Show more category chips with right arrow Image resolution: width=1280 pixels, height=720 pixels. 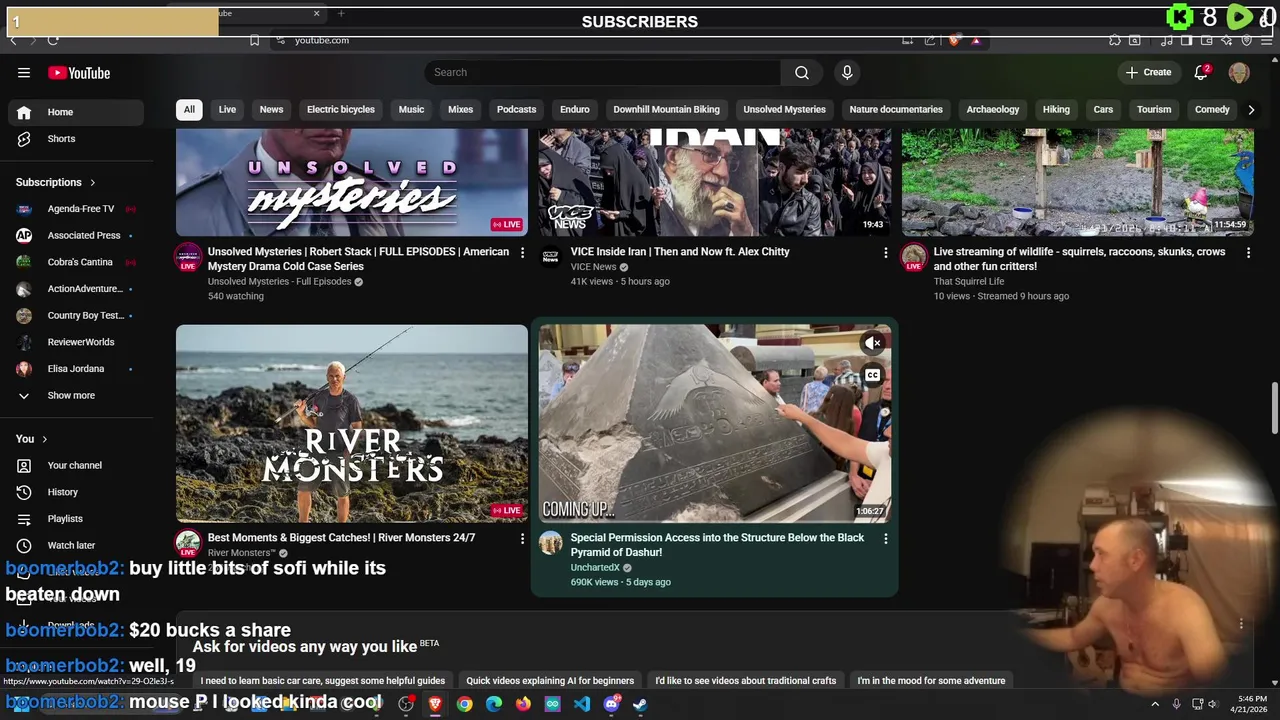(1251, 110)
